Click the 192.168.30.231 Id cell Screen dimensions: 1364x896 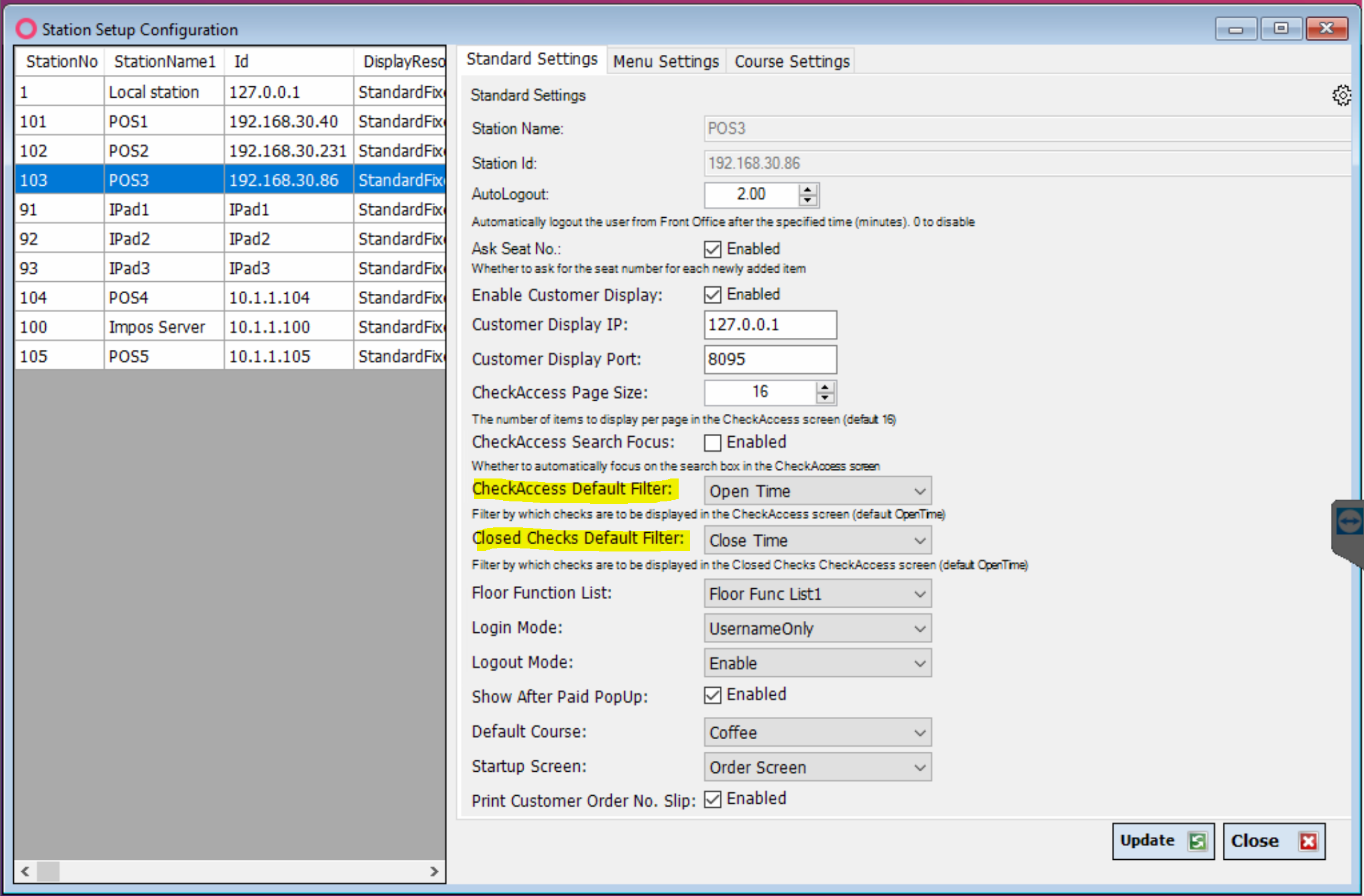coord(288,150)
